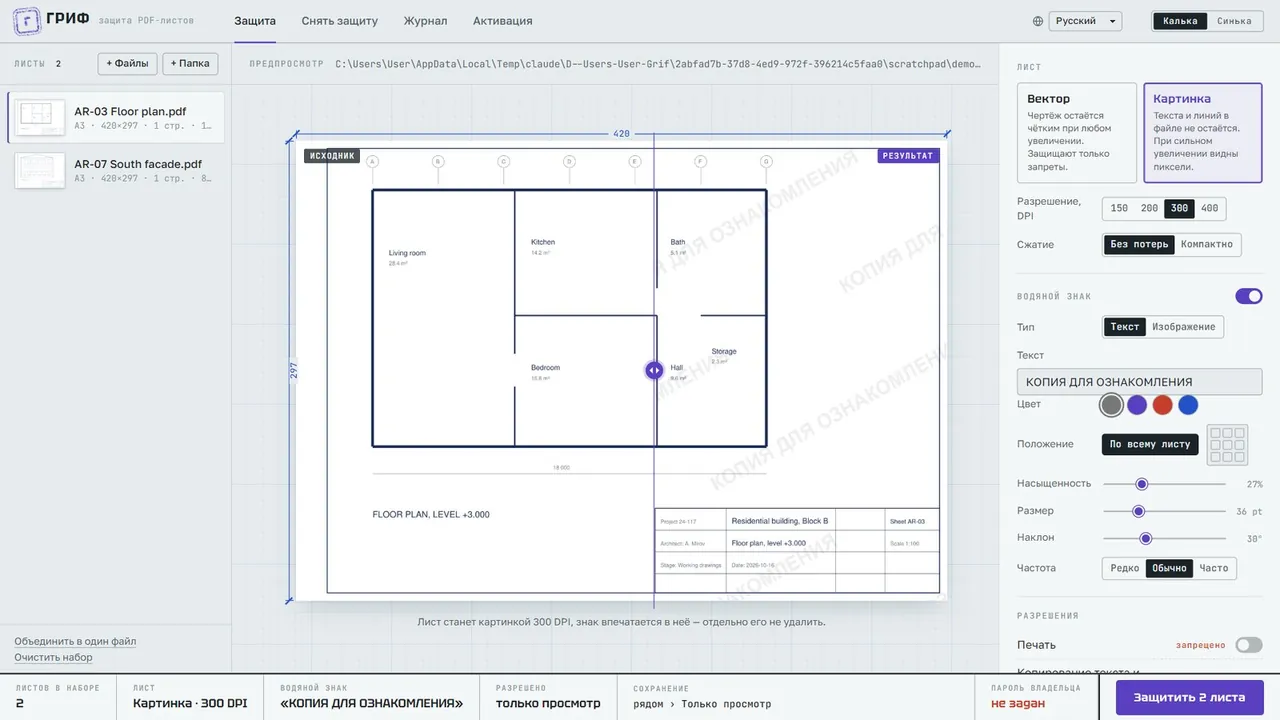Add files with the + Файлы button
Image resolution: width=1280 pixels, height=720 pixels.
click(x=127, y=64)
